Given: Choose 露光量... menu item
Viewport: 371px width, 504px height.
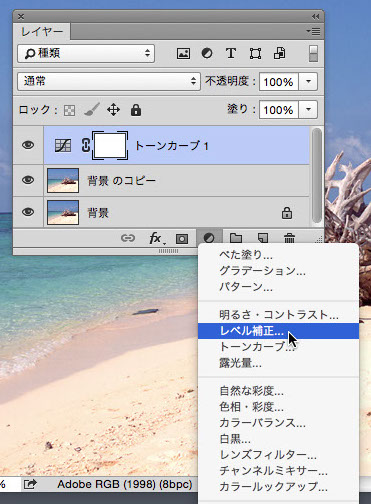Looking at the screenshot, I should (278, 363).
